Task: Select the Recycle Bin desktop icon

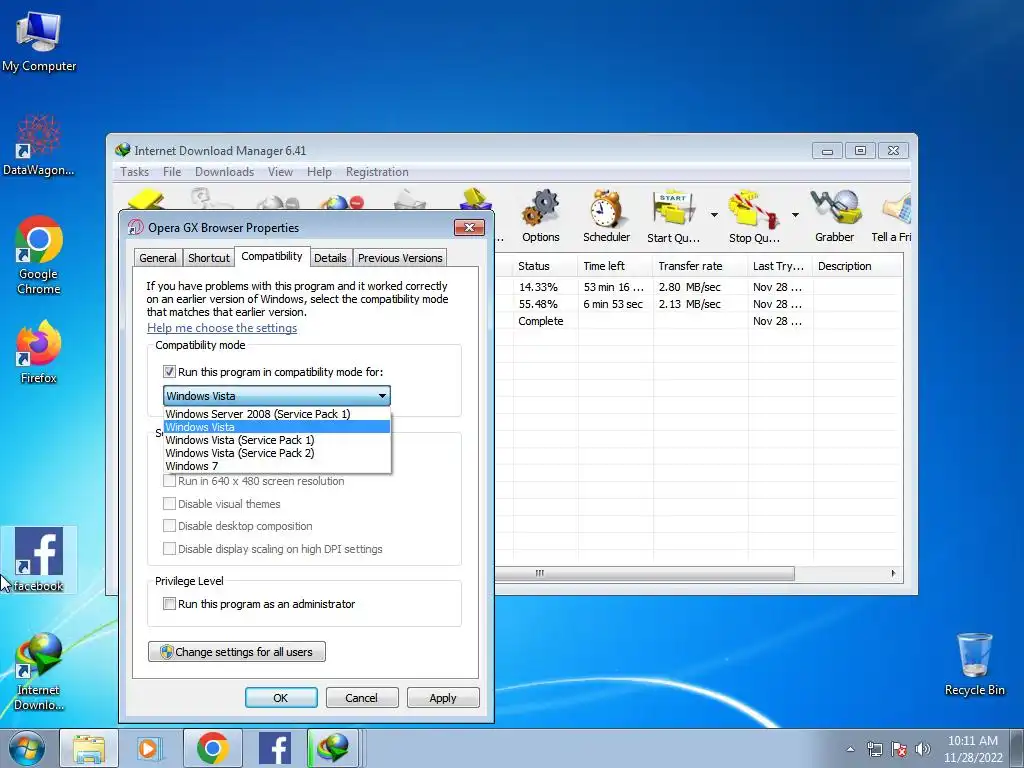Action: pyautogui.click(x=974, y=665)
